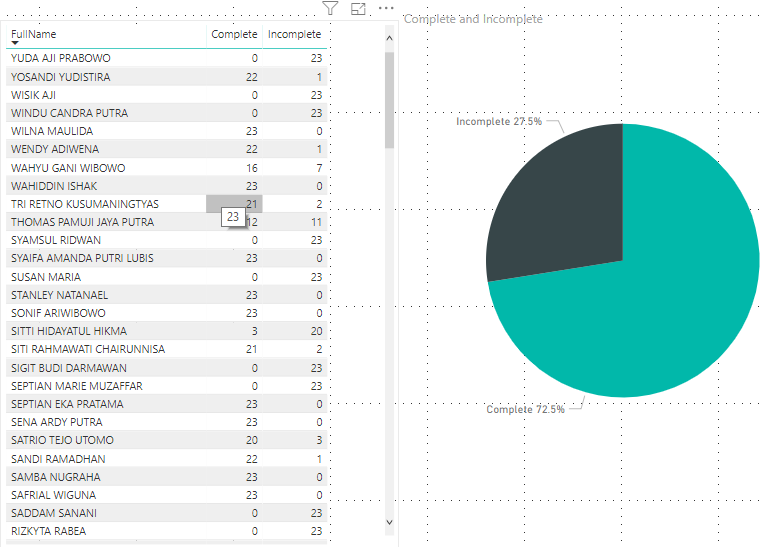
Task: Click the Complete 72.5% data label
Action: point(525,410)
